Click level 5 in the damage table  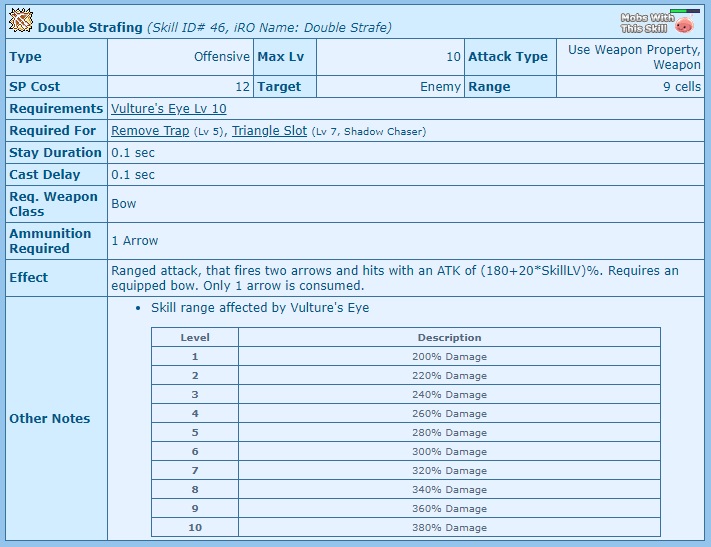click(195, 433)
